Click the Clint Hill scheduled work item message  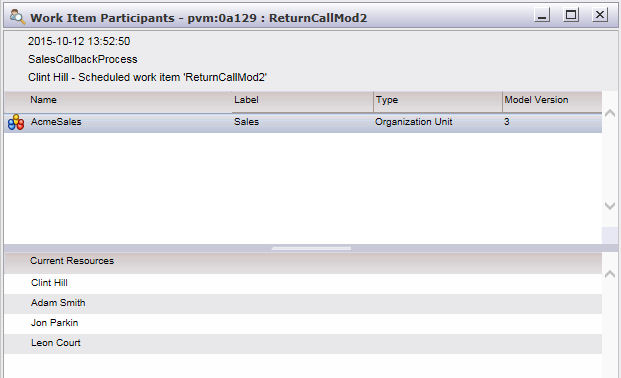coord(147,77)
